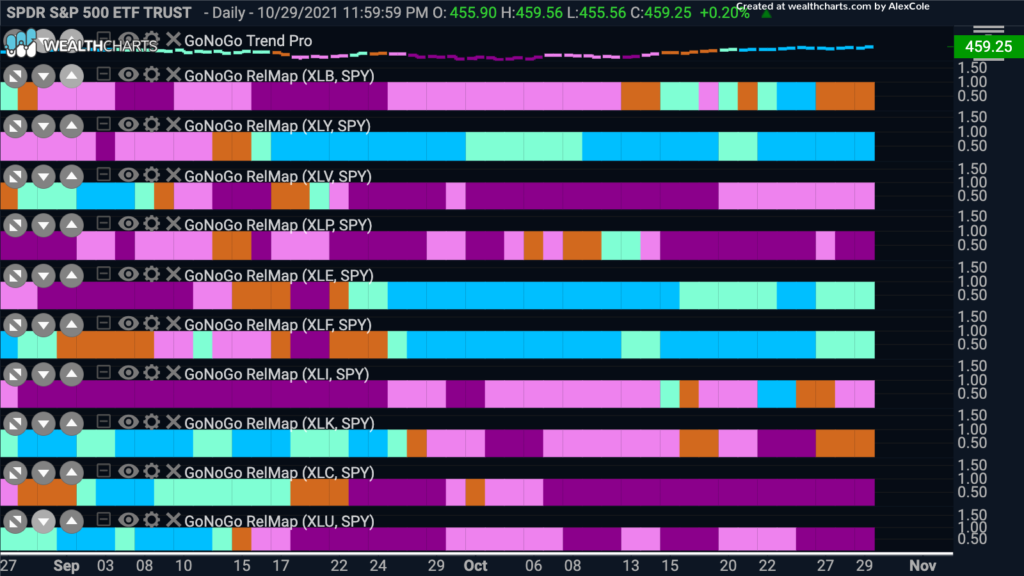Toggle visibility of XLK RelMap
Viewport: 1024px width, 576px height.
128,423
